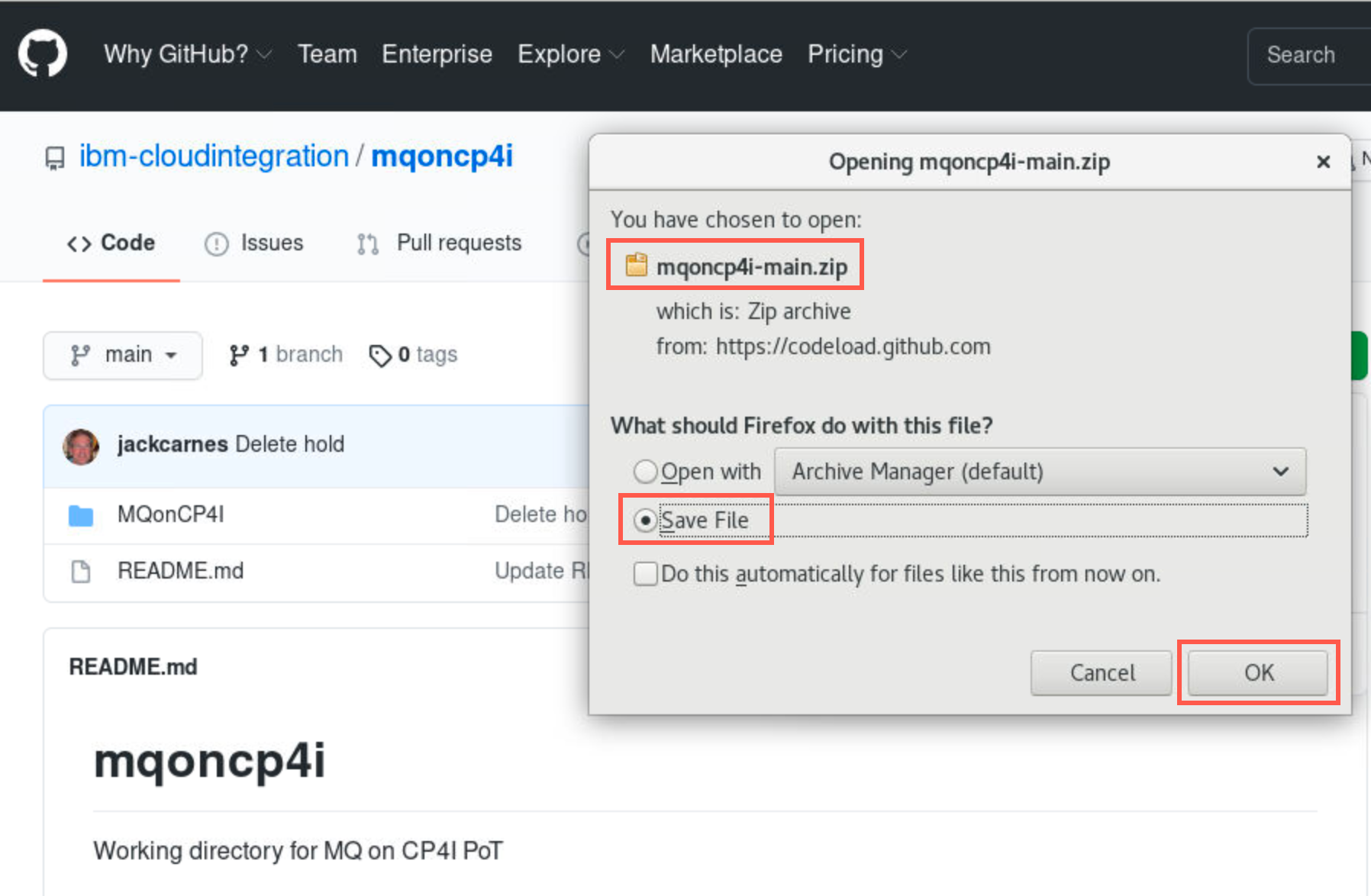Open the Delete hold commit message
Viewport: 1371px width, 896px height.
290,444
